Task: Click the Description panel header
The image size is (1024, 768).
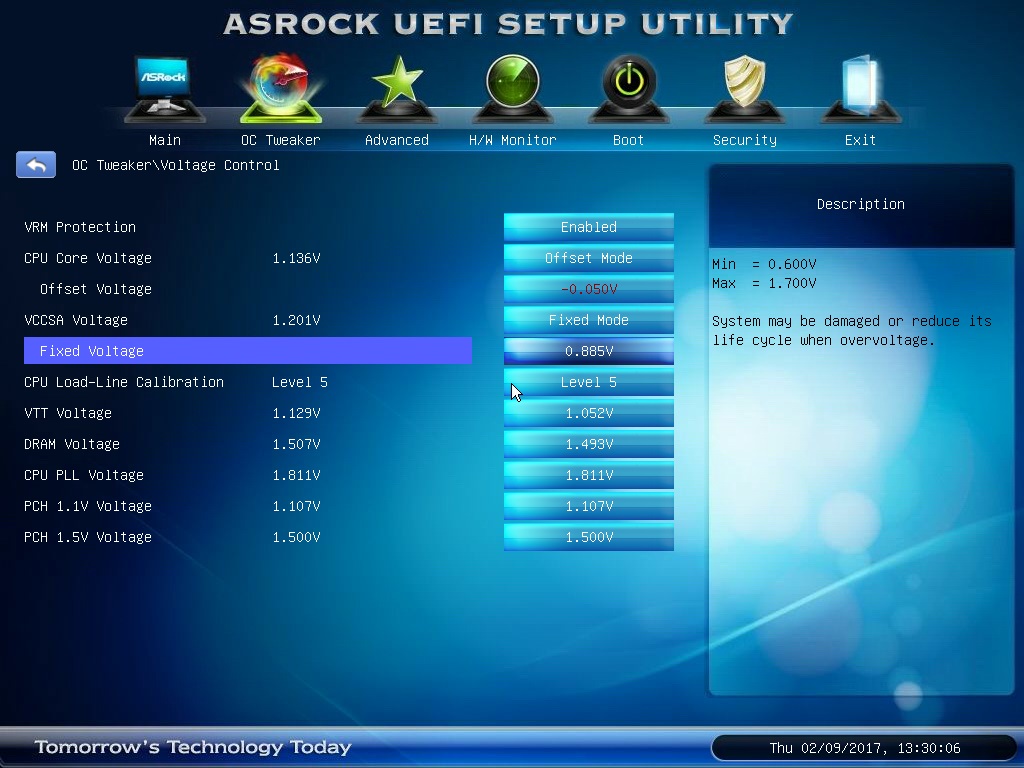Action: 861,204
